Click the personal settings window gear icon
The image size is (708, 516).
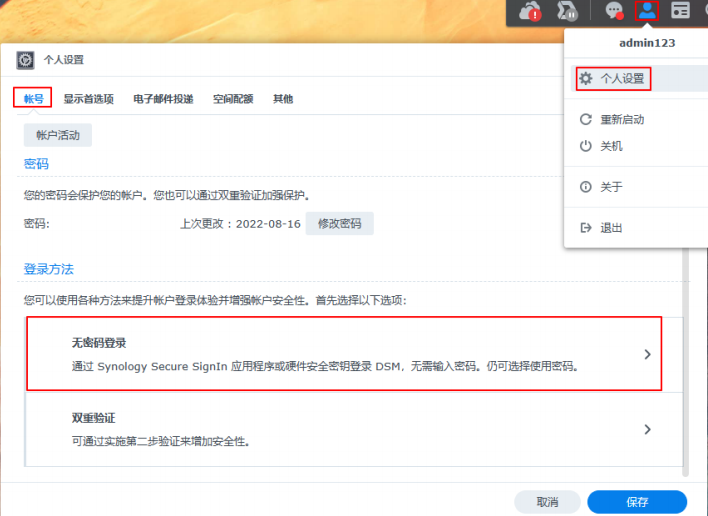pyautogui.click(x=25, y=60)
